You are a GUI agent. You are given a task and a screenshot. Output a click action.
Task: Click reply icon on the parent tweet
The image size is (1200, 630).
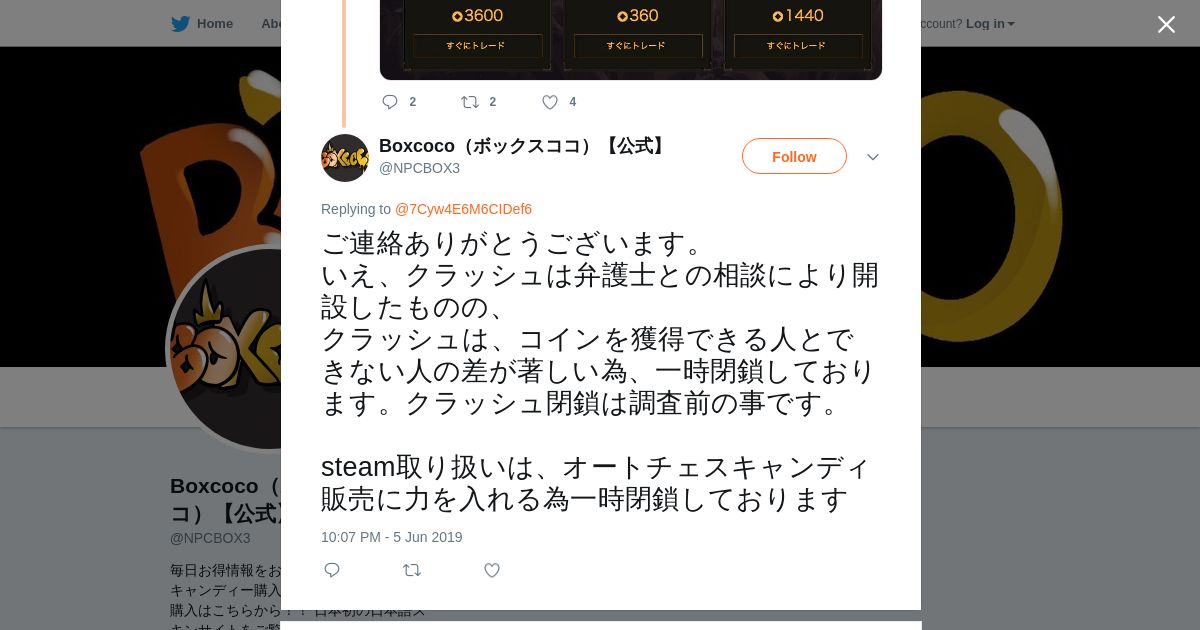point(390,102)
